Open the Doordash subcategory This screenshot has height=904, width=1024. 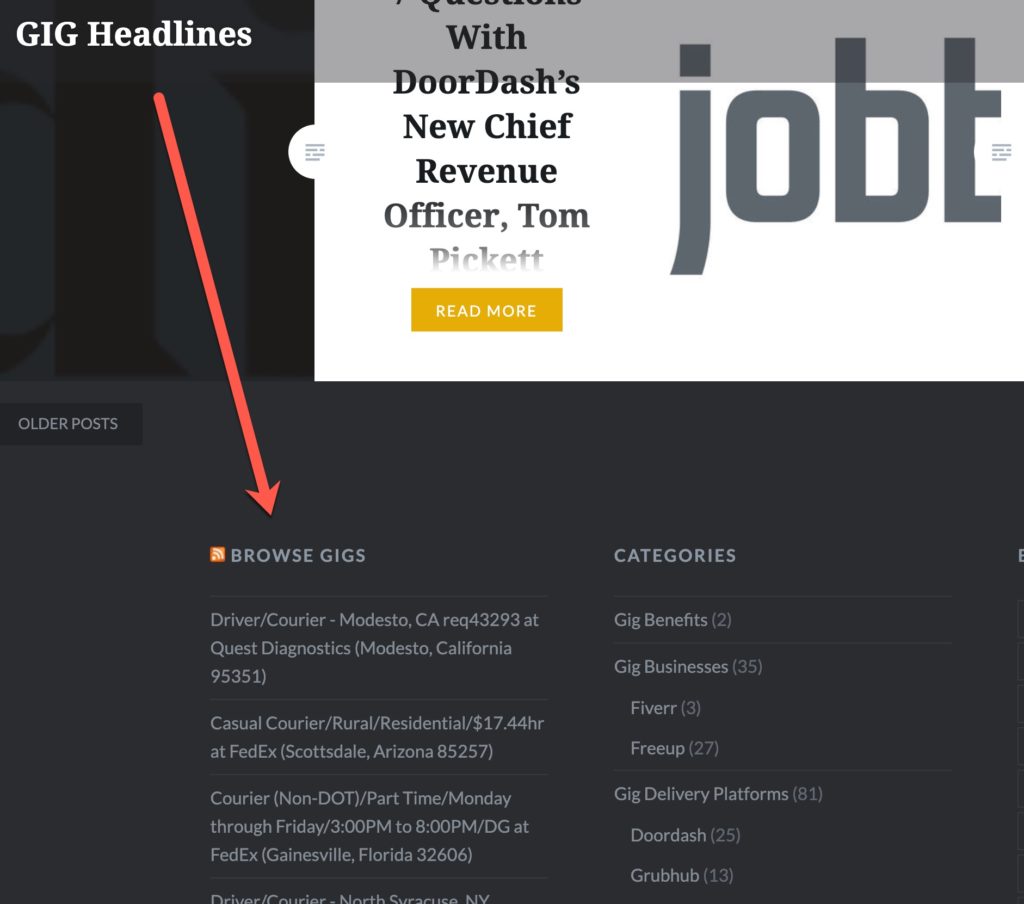coord(668,835)
